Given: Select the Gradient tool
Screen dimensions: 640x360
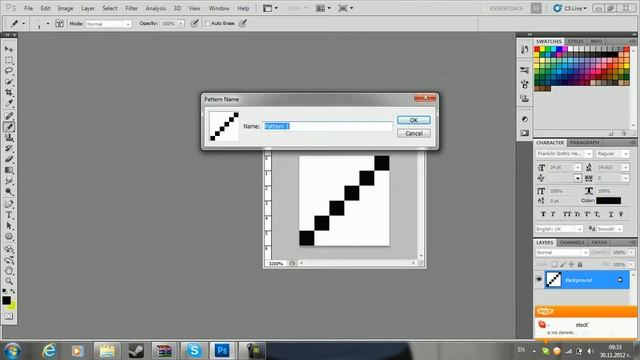Looking at the screenshot, I should pos(9,170).
